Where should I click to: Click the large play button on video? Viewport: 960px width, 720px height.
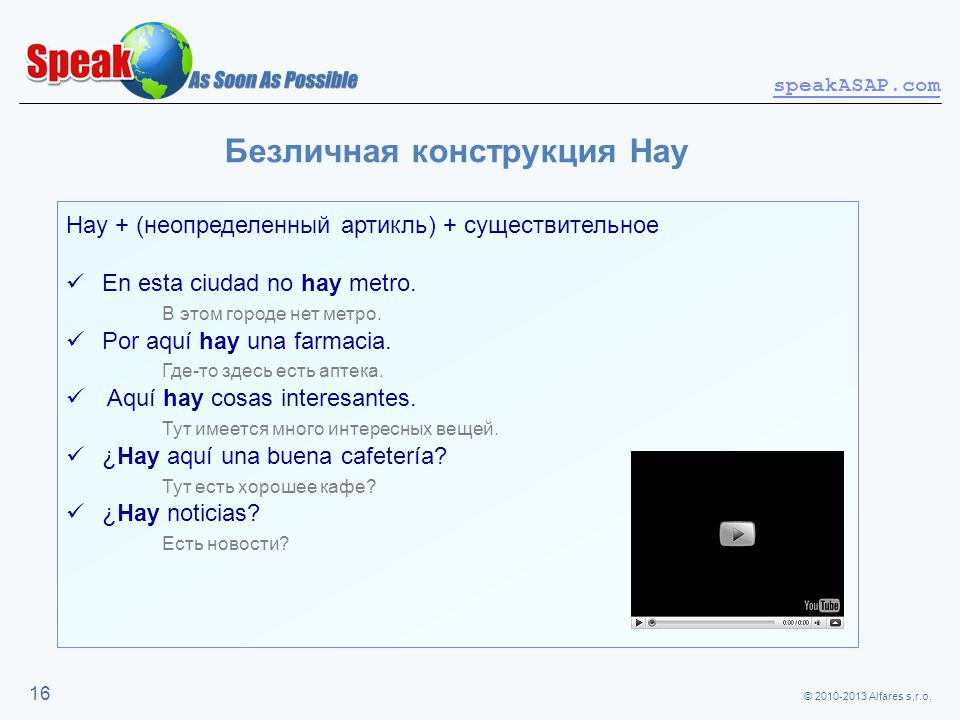[737, 534]
